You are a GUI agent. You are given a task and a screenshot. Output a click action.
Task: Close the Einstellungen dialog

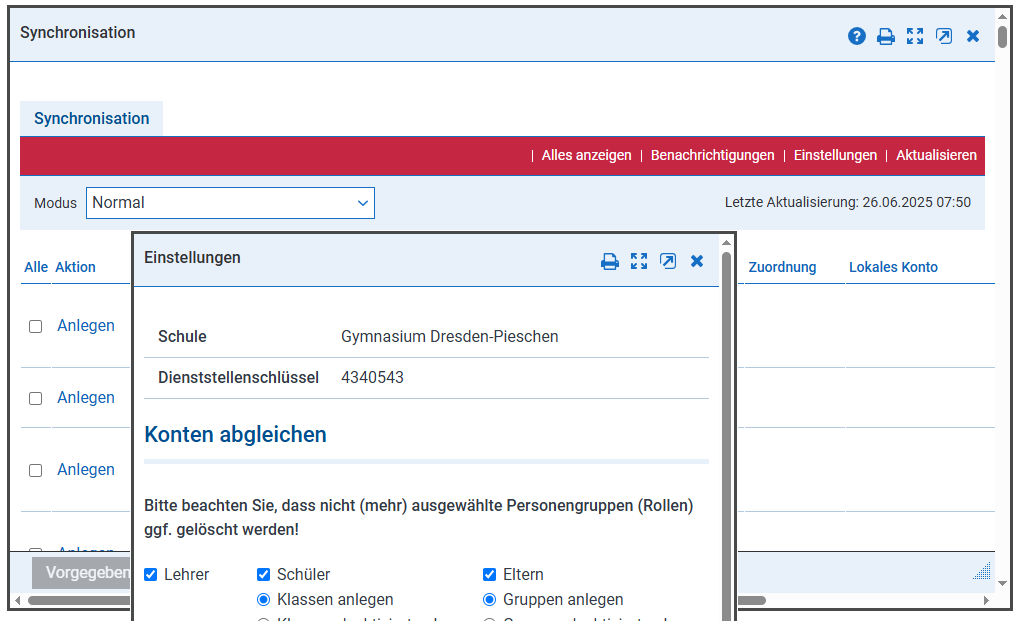pyautogui.click(x=697, y=262)
